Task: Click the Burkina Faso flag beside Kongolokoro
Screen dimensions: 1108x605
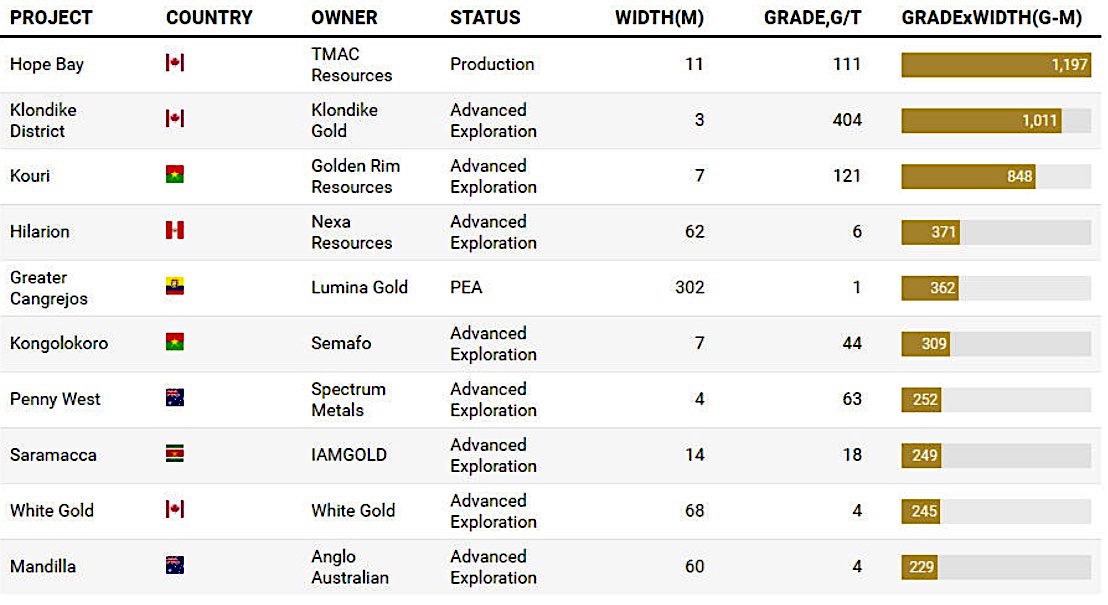Action: pos(175,343)
